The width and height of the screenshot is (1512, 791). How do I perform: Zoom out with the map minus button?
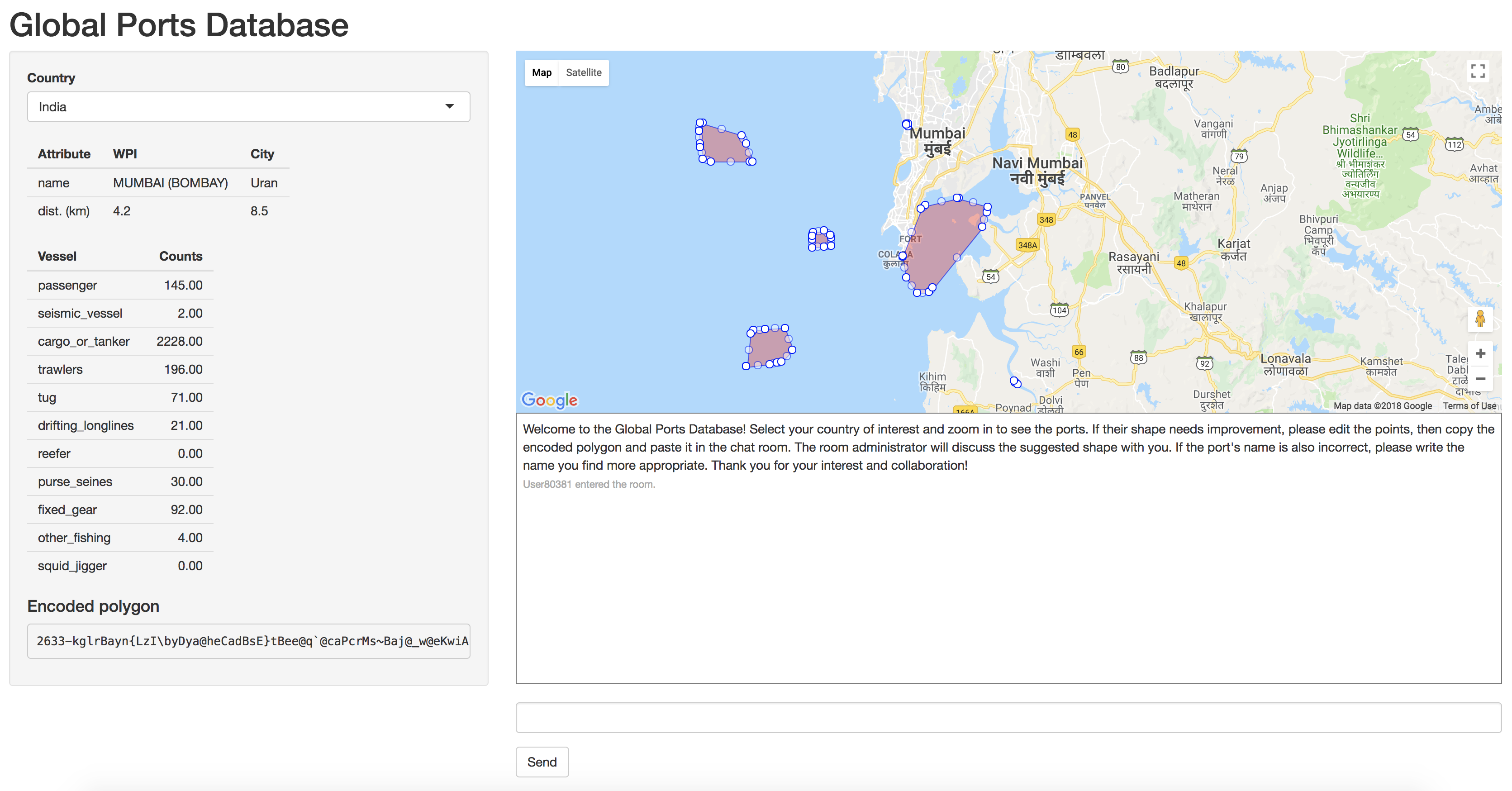[x=1480, y=379]
